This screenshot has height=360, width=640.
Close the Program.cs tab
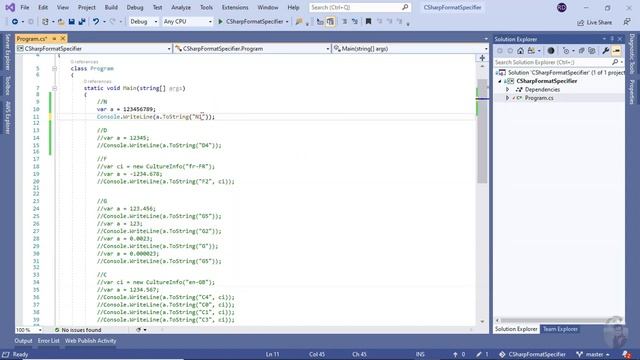[63, 39]
